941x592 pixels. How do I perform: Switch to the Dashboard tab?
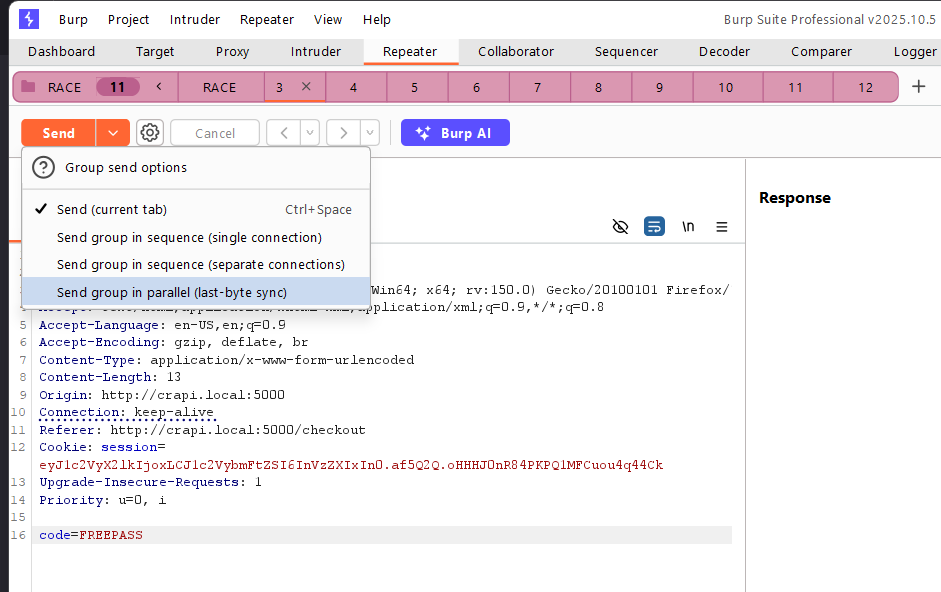click(x=61, y=52)
